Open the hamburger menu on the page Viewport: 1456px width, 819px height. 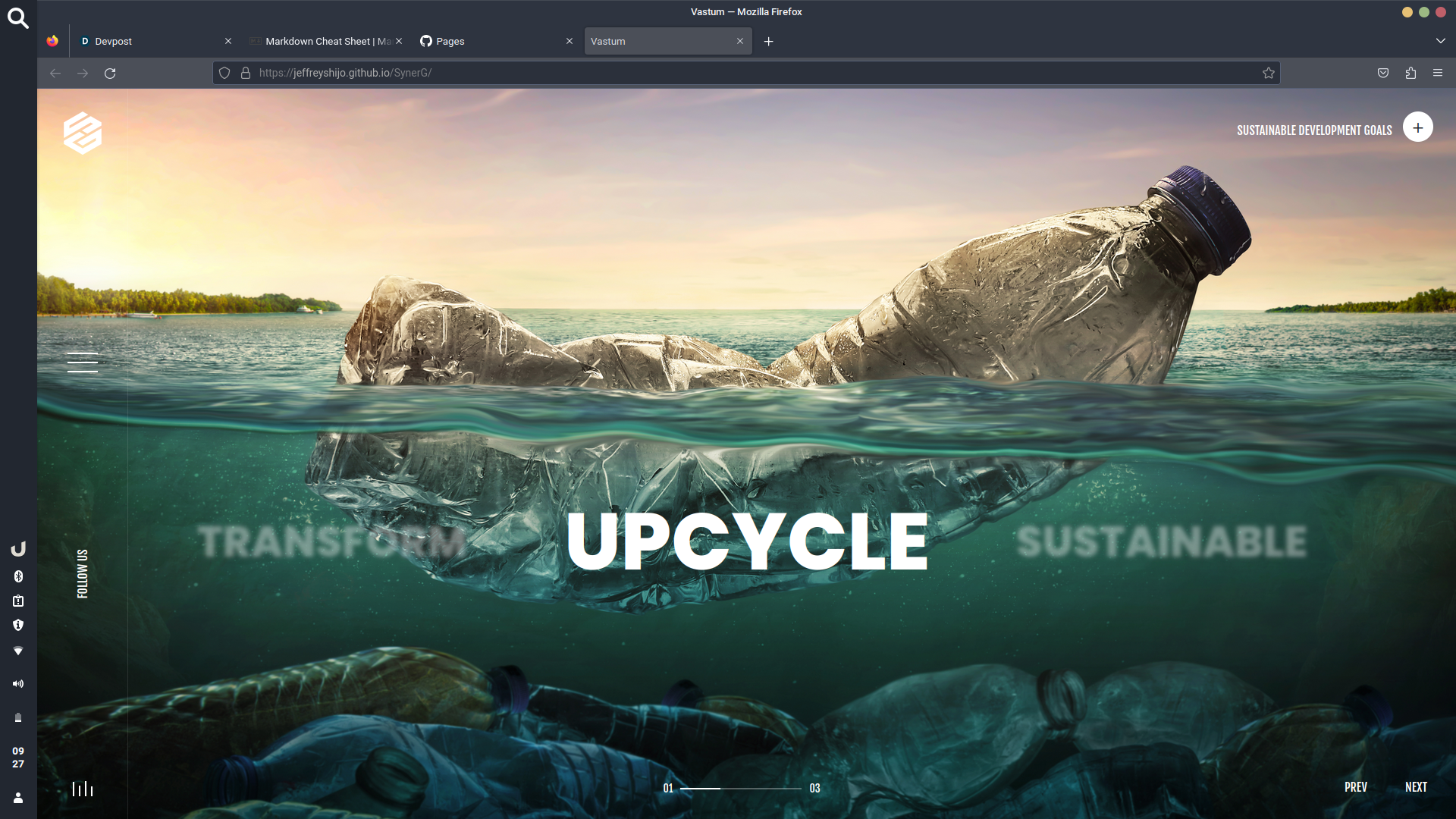click(x=82, y=362)
